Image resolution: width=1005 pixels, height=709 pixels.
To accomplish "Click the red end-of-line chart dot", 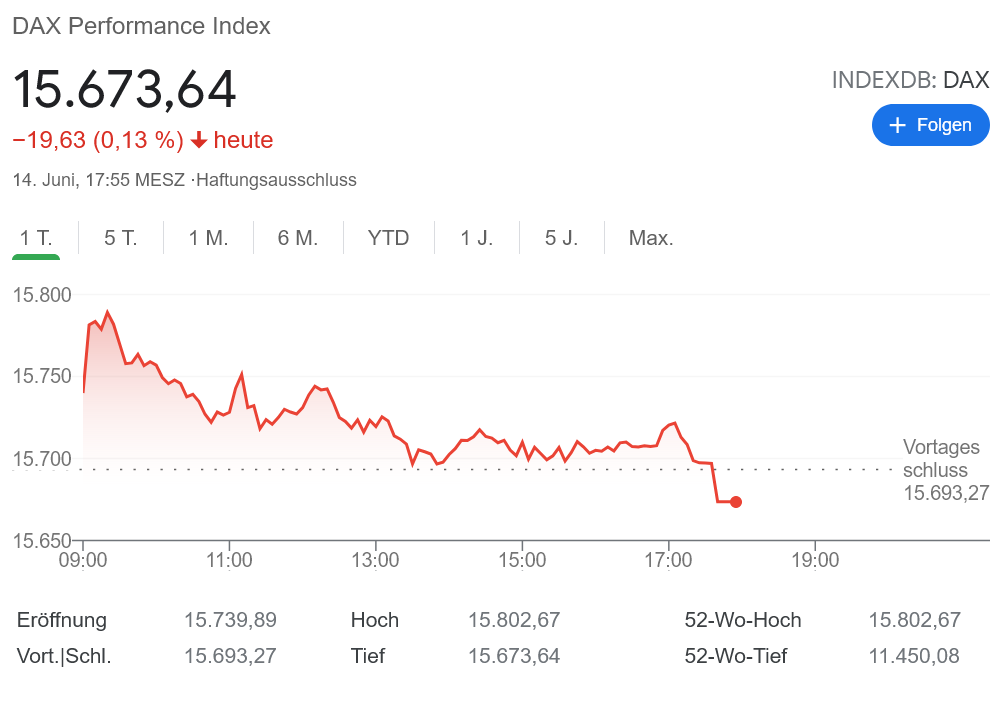I will (736, 502).
